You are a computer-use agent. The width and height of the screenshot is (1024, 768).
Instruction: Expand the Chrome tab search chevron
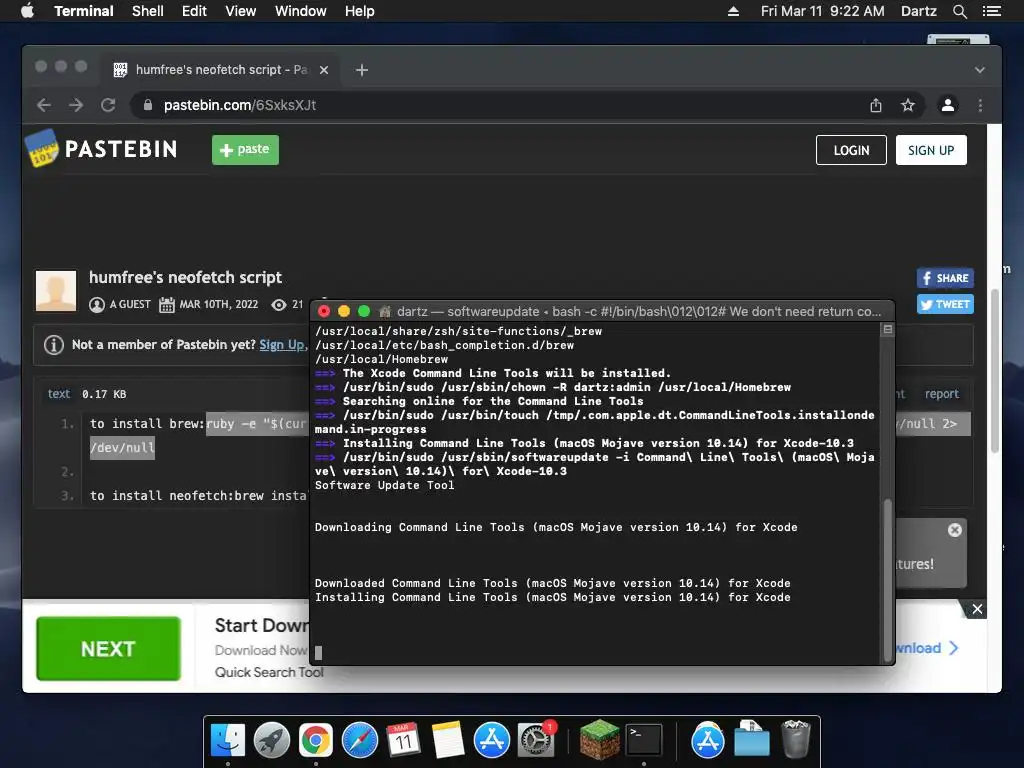[980, 70]
